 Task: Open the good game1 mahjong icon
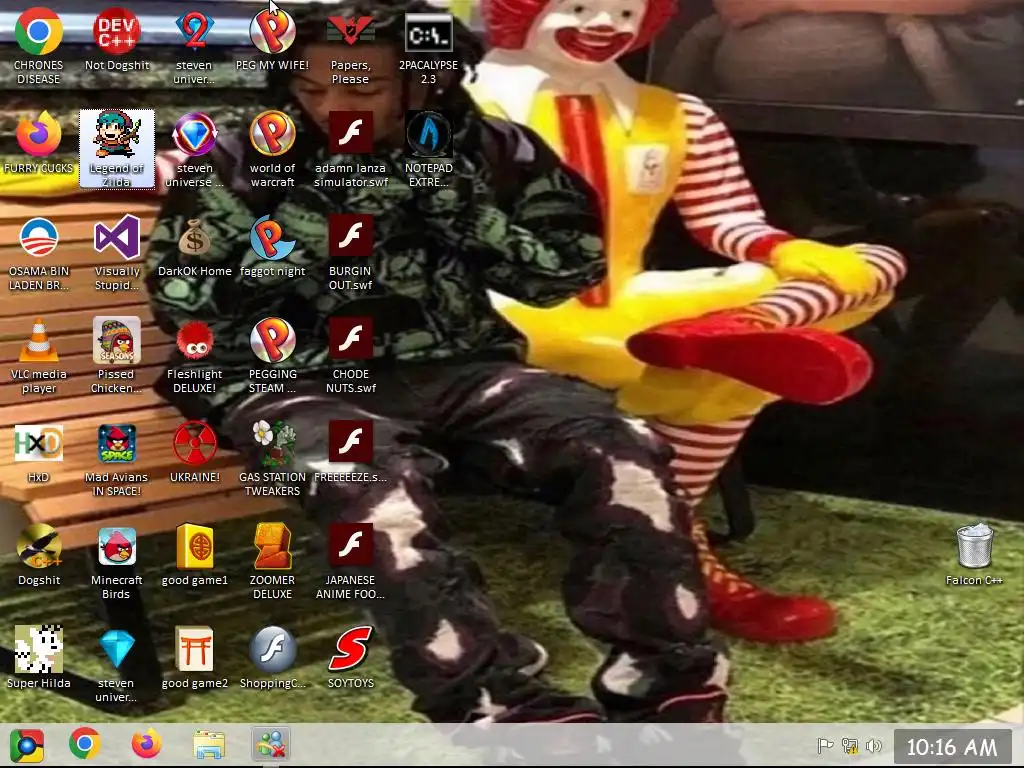point(195,547)
